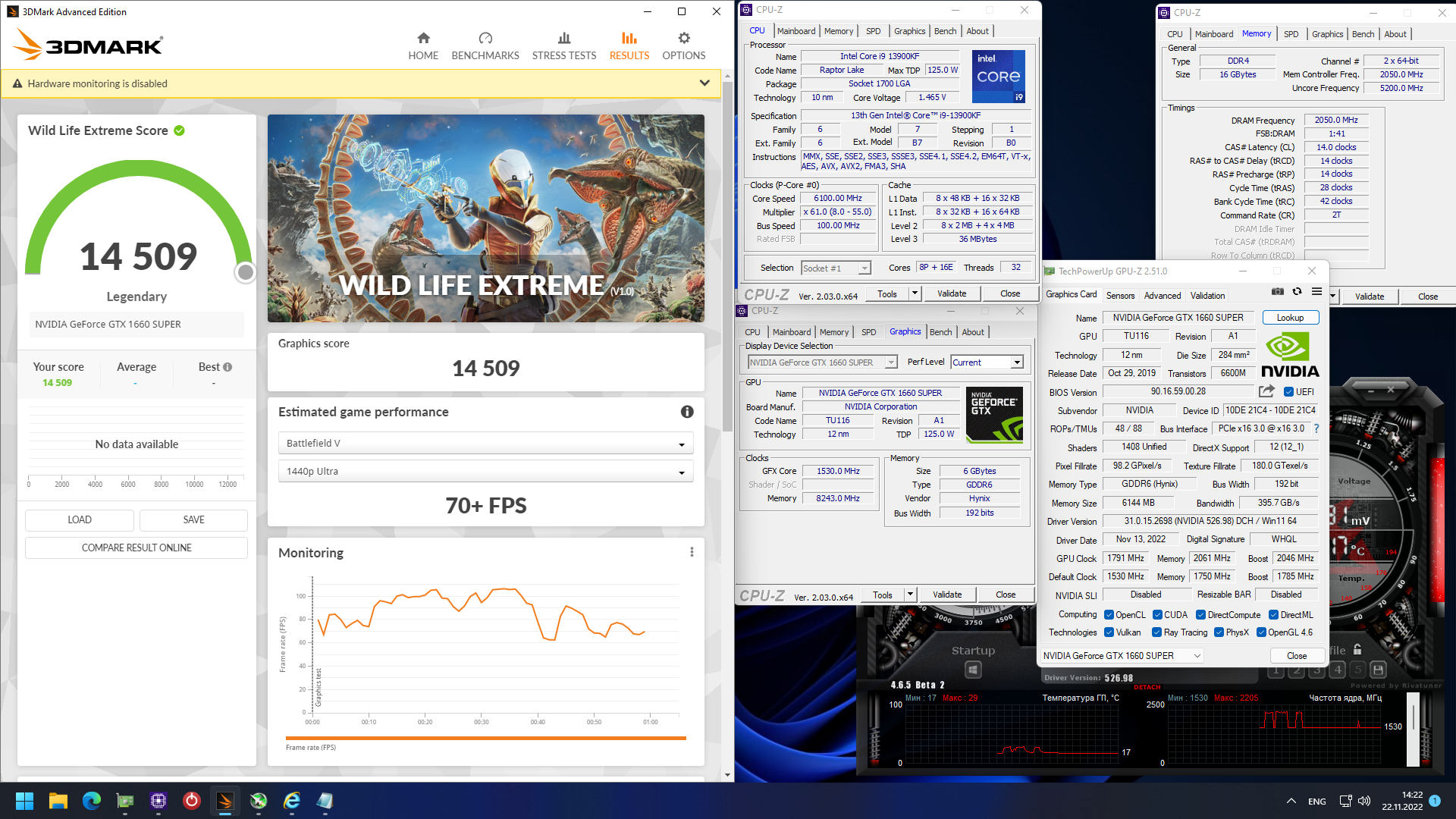Expand the hardware monitoring warning banner
The height and width of the screenshot is (819, 1456).
(704, 83)
